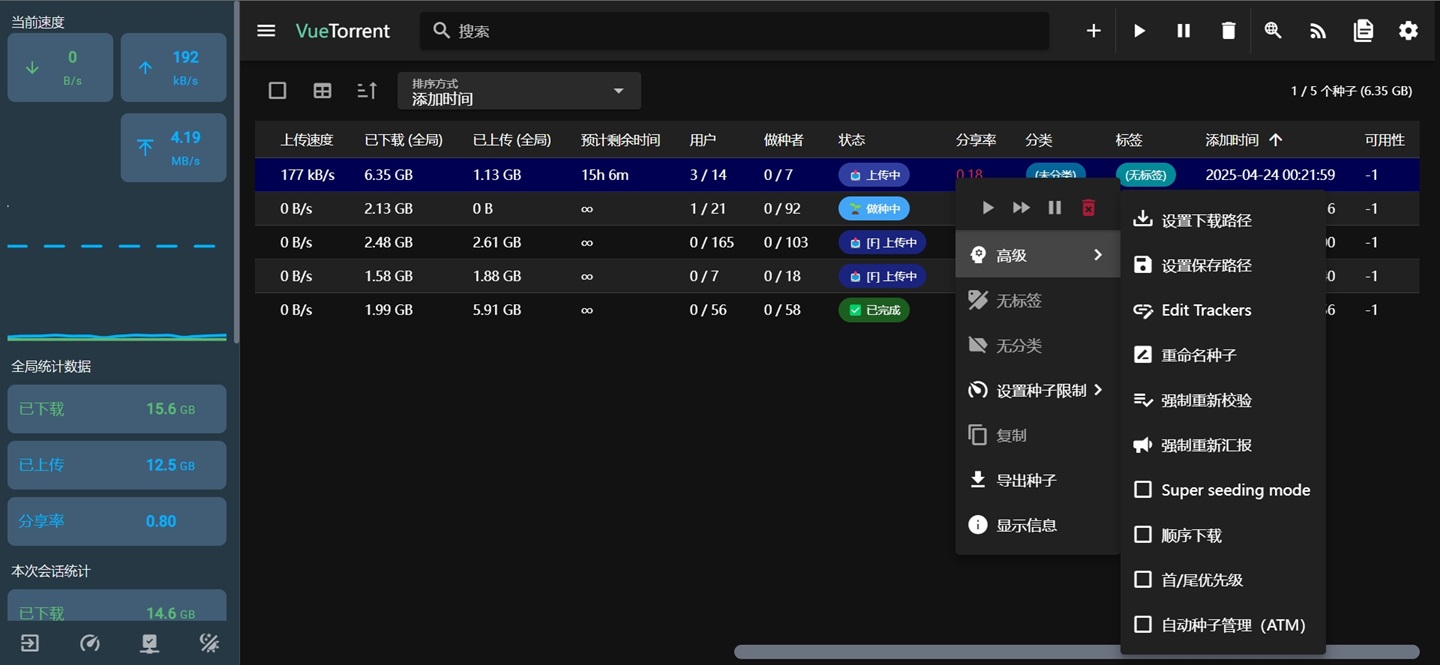Viewport: 1440px width, 665px height.
Task: Click force resume icon in context menu
Action: click(1021, 208)
